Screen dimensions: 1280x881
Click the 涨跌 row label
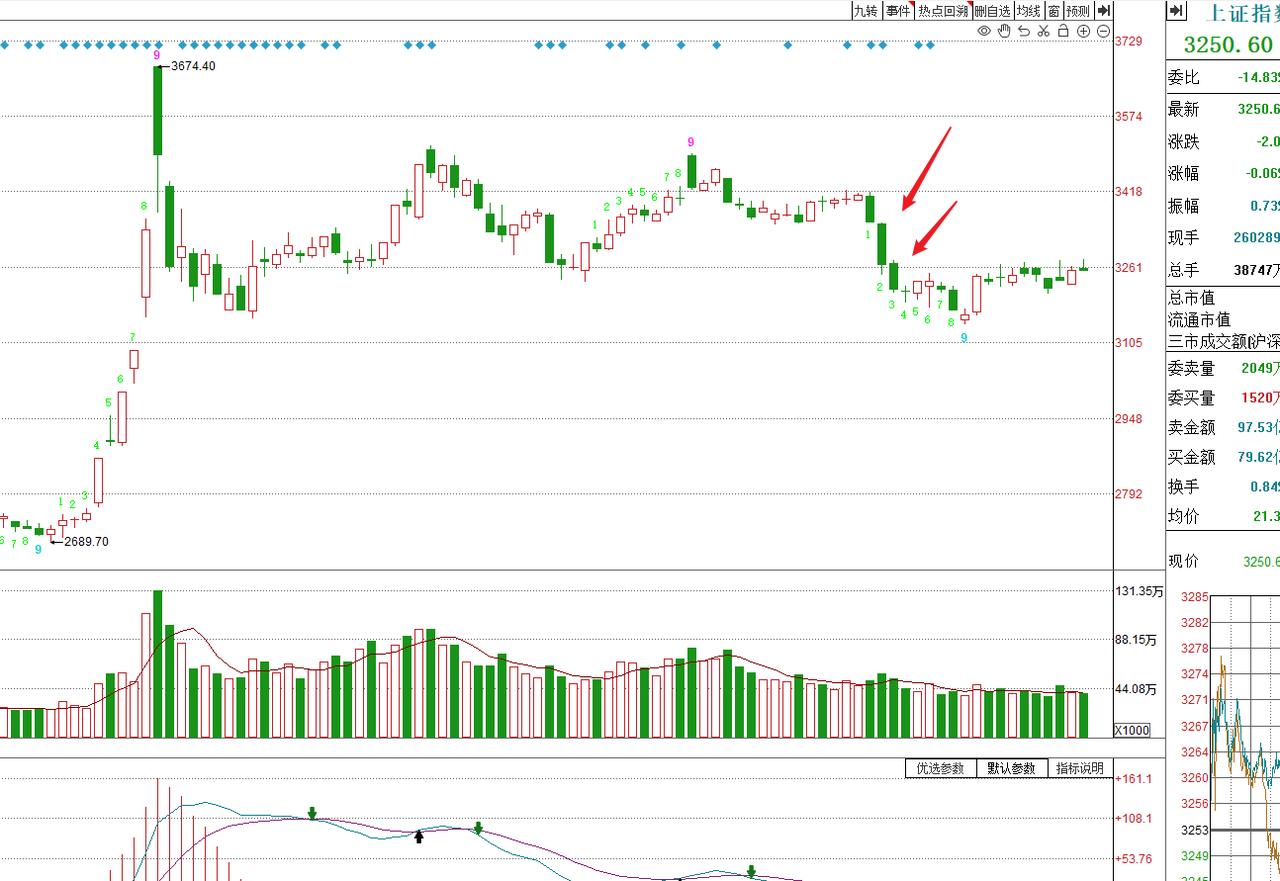point(1184,142)
